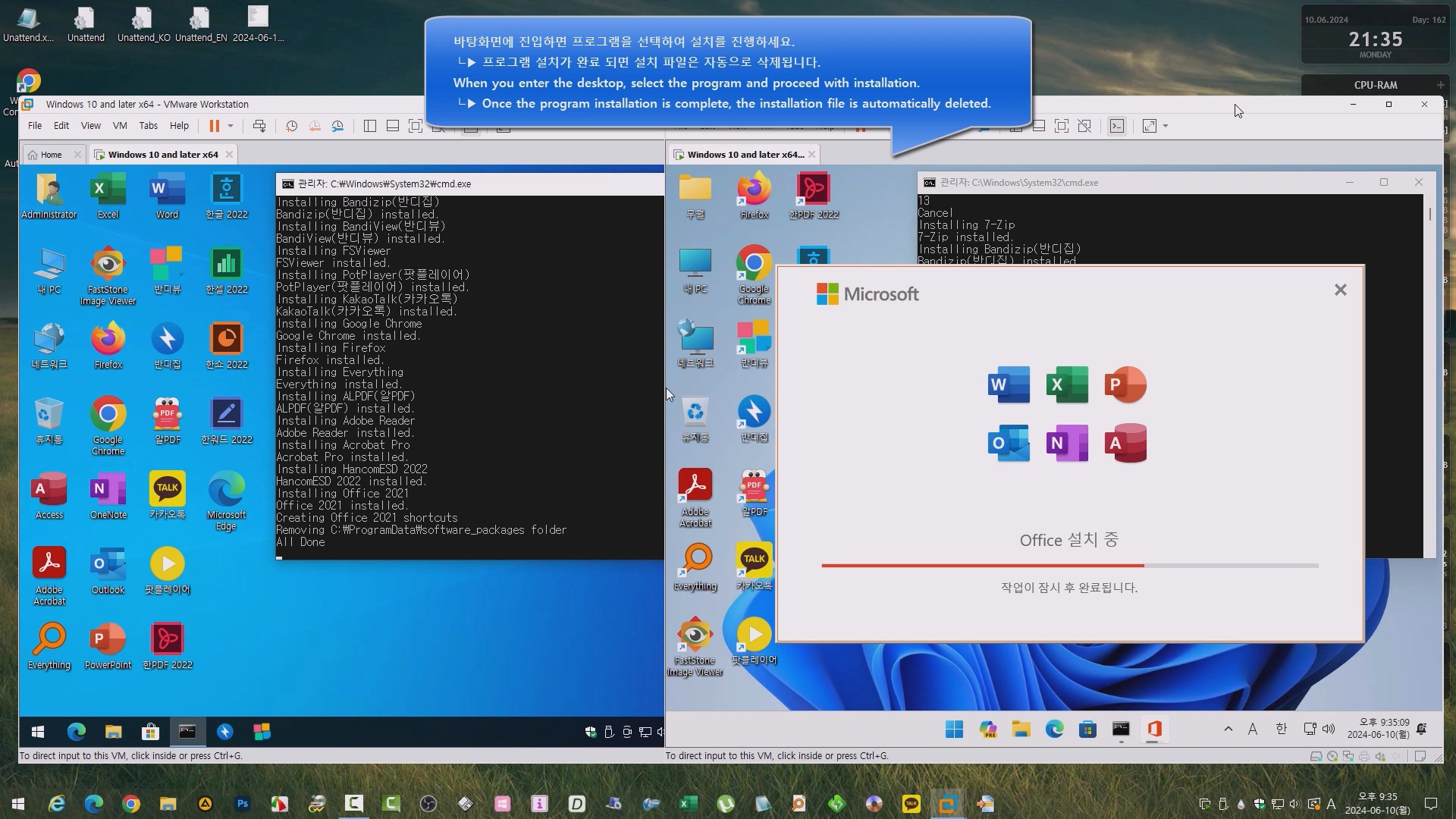This screenshot has height=819, width=1456.
Task: Toggle the thumbnail bar view
Action: click(393, 126)
